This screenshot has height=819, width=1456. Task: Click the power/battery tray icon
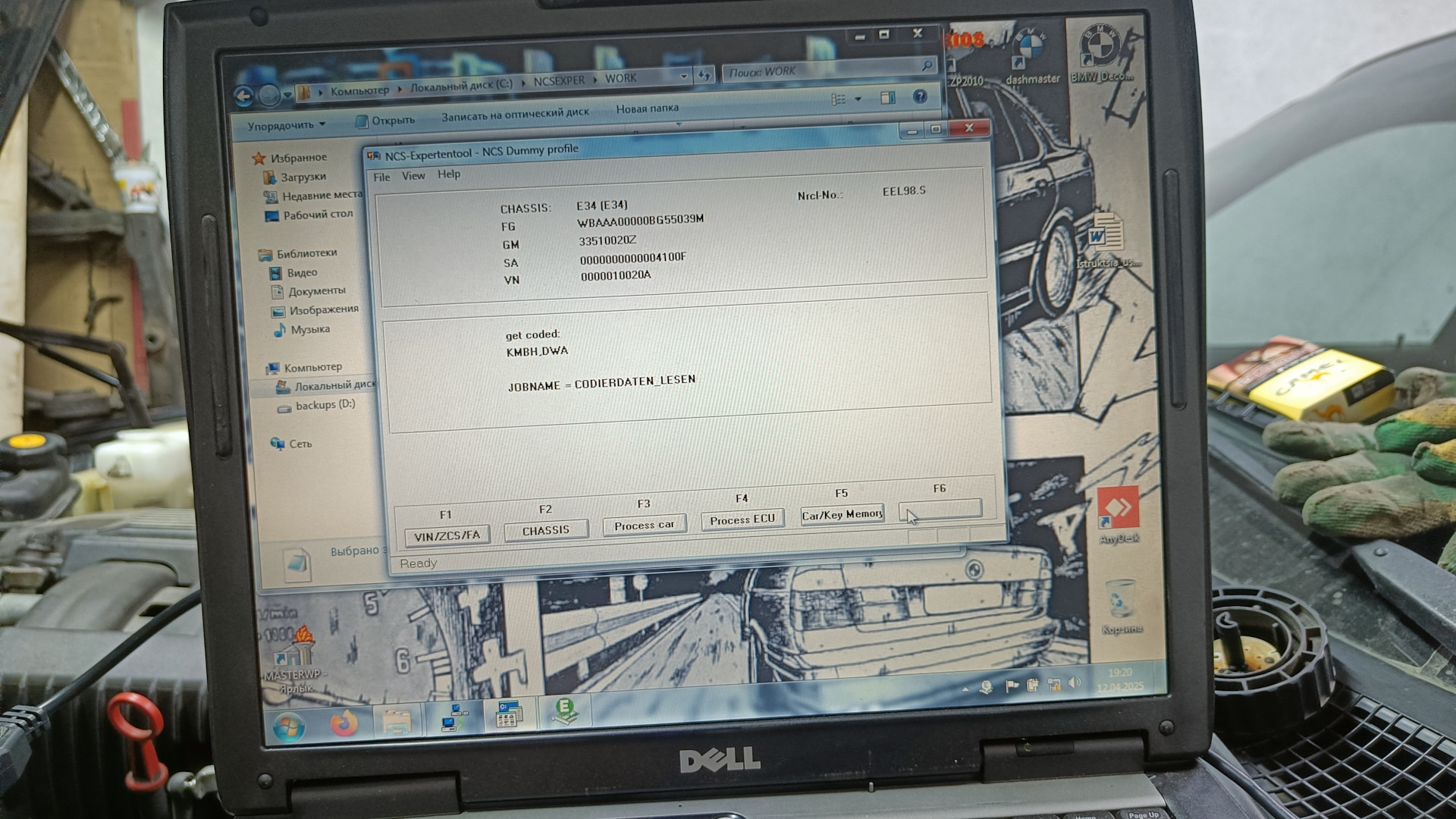pyautogui.click(x=1032, y=686)
